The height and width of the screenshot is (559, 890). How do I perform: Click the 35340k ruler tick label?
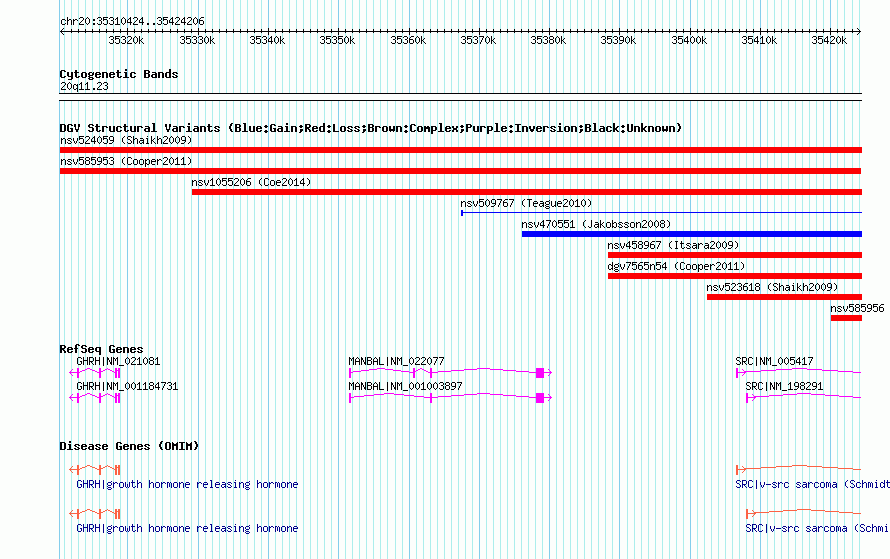click(x=267, y=40)
